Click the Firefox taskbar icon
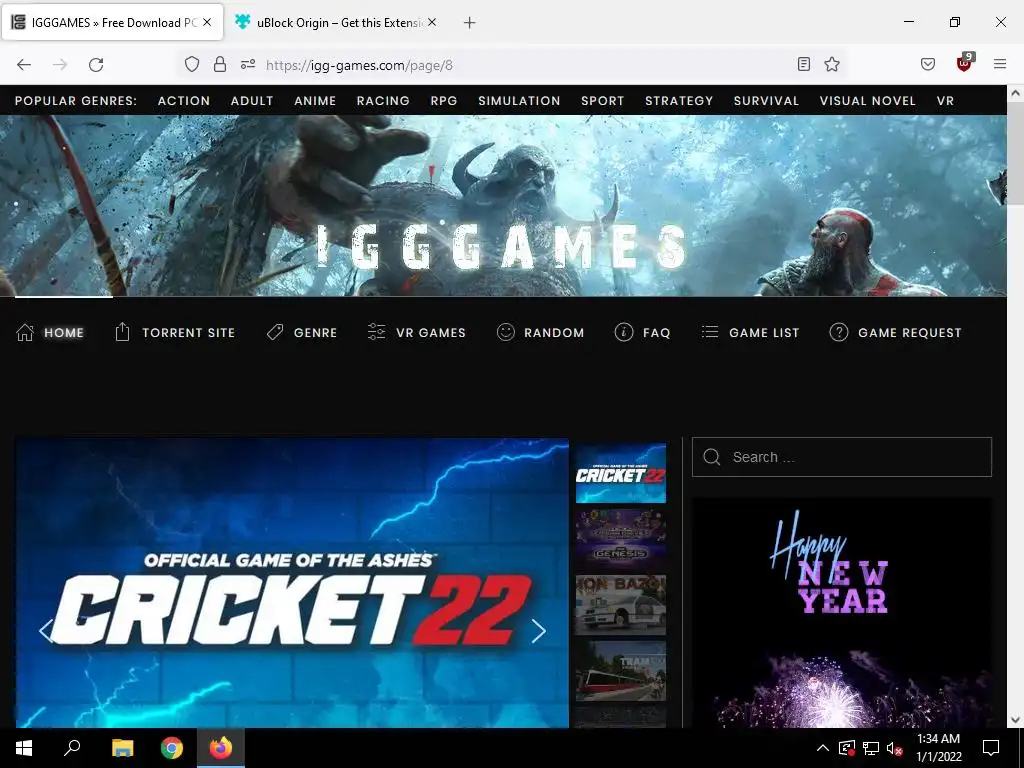The image size is (1024, 768). point(221,748)
